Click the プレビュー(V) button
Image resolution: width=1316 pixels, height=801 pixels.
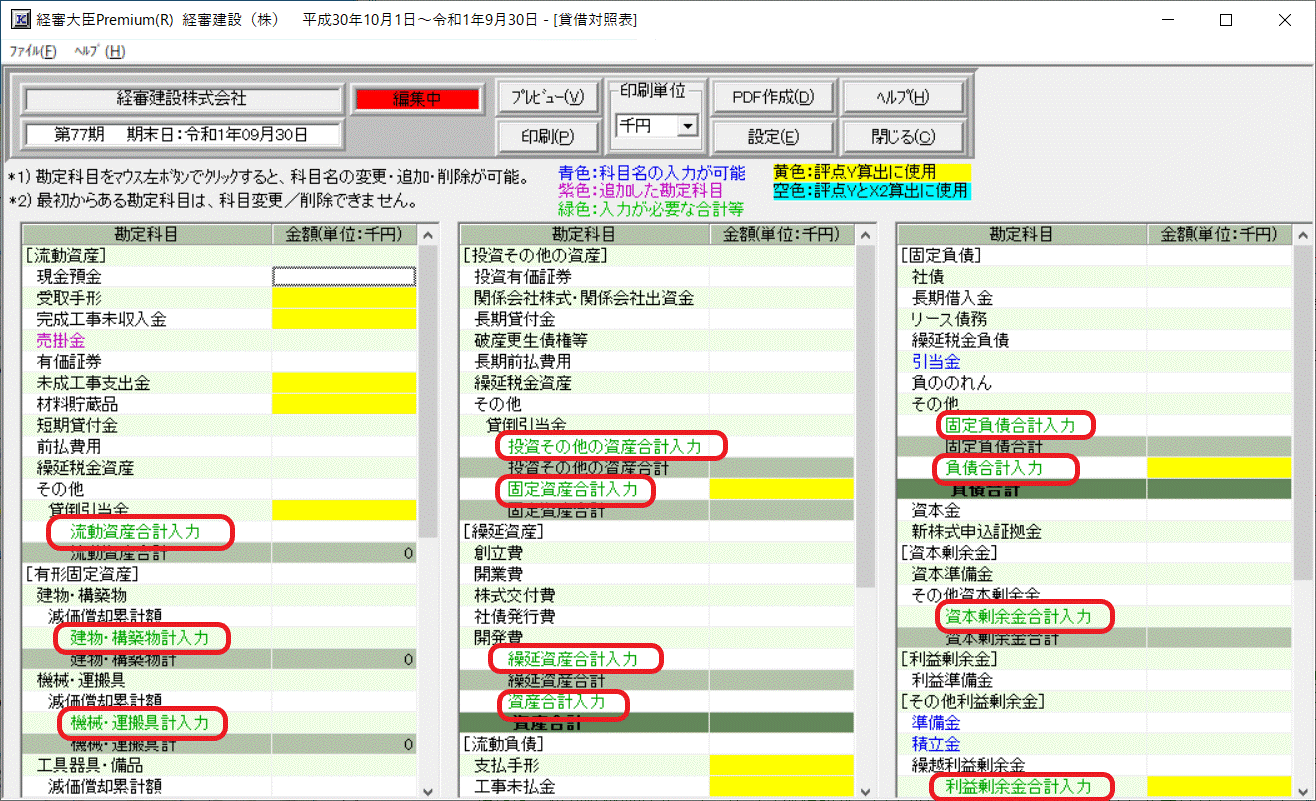point(547,97)
